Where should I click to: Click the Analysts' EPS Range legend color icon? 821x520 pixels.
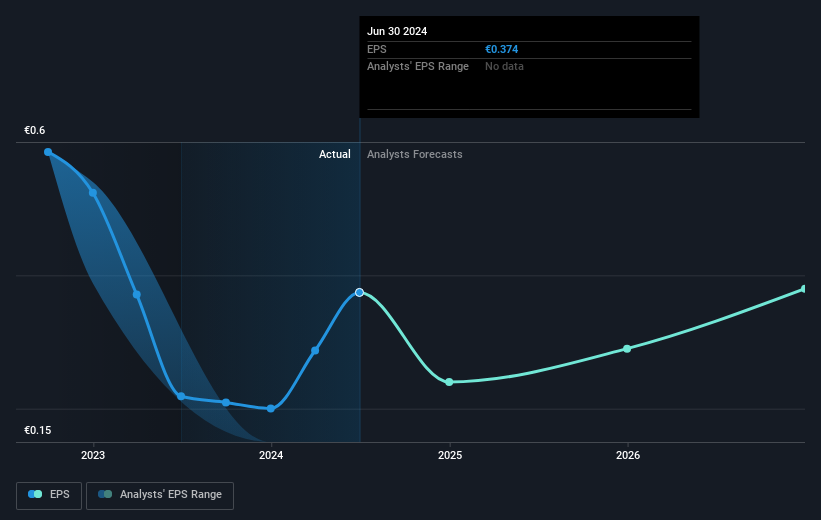[105, 494]
